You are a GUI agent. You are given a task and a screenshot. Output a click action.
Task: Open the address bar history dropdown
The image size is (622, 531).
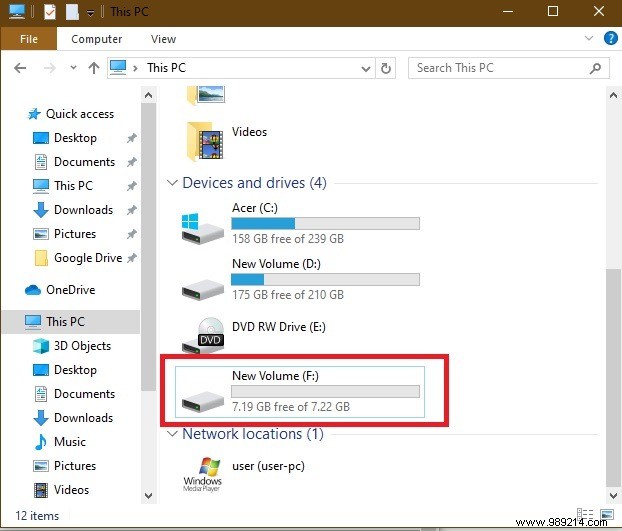(x=366, y=69)
